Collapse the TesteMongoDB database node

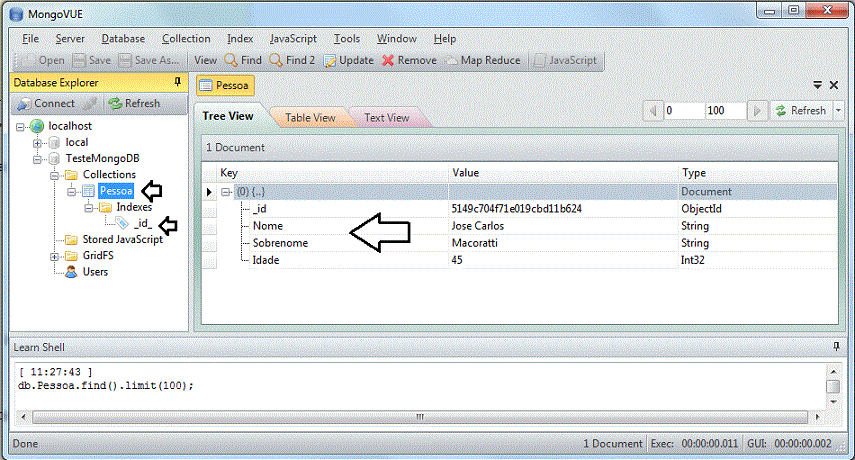[x=37, y=160]
